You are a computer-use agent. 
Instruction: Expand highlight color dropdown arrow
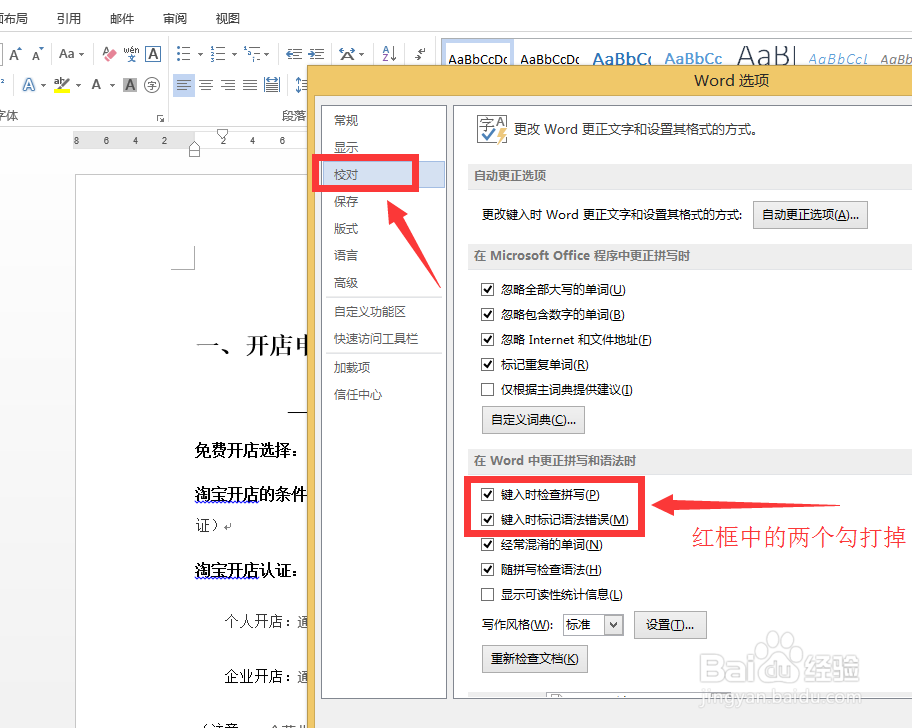tap(78, 85)
